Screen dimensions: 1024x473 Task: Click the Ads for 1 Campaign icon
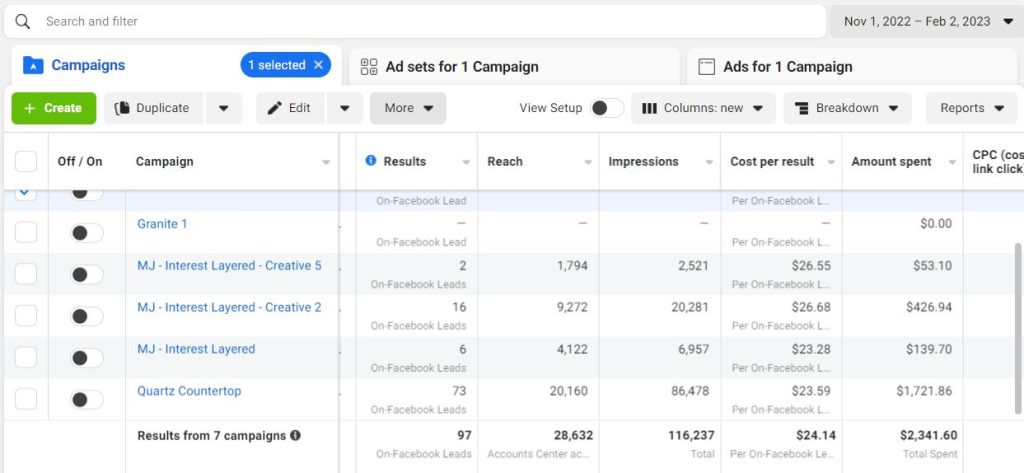tap(706, 67)
